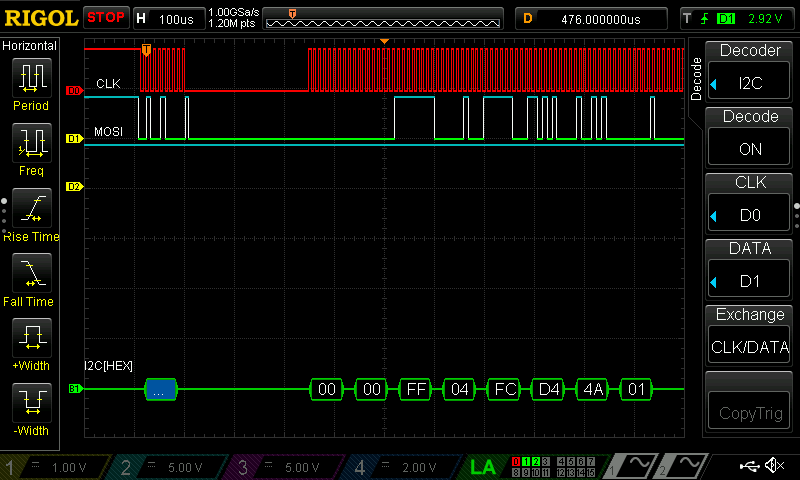Select the Freq measurement icon
This screenshot has height=480, width=800.
click(32, 143)
